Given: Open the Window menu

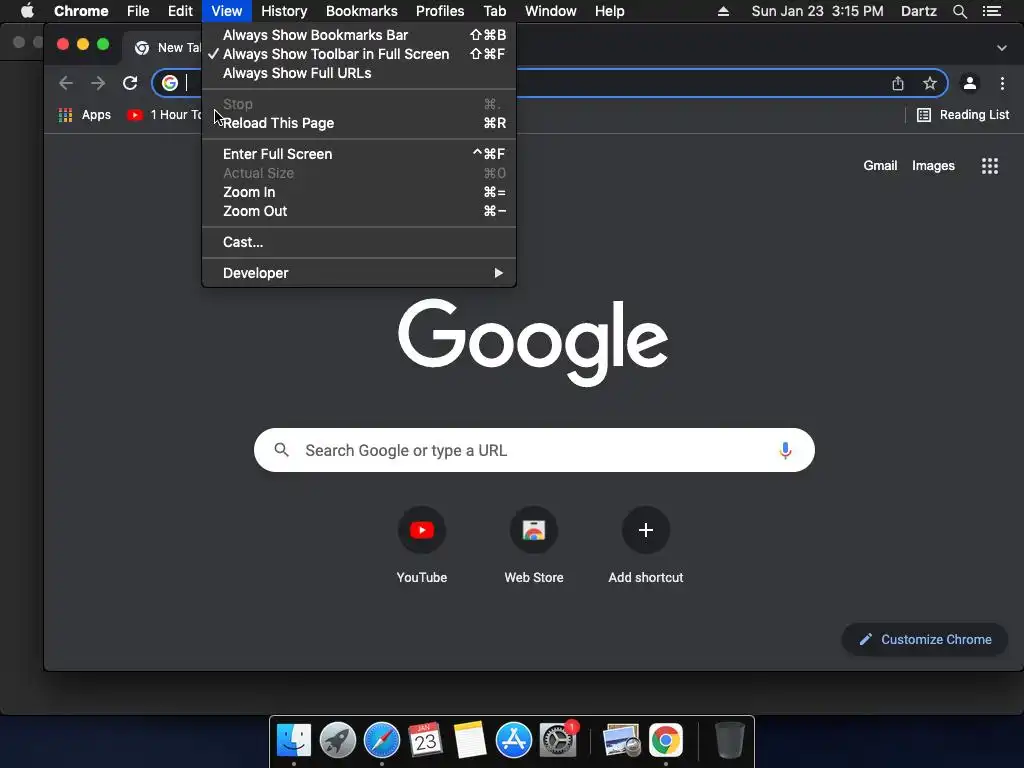Looking at the screenshot, I should tap(551, 11).
